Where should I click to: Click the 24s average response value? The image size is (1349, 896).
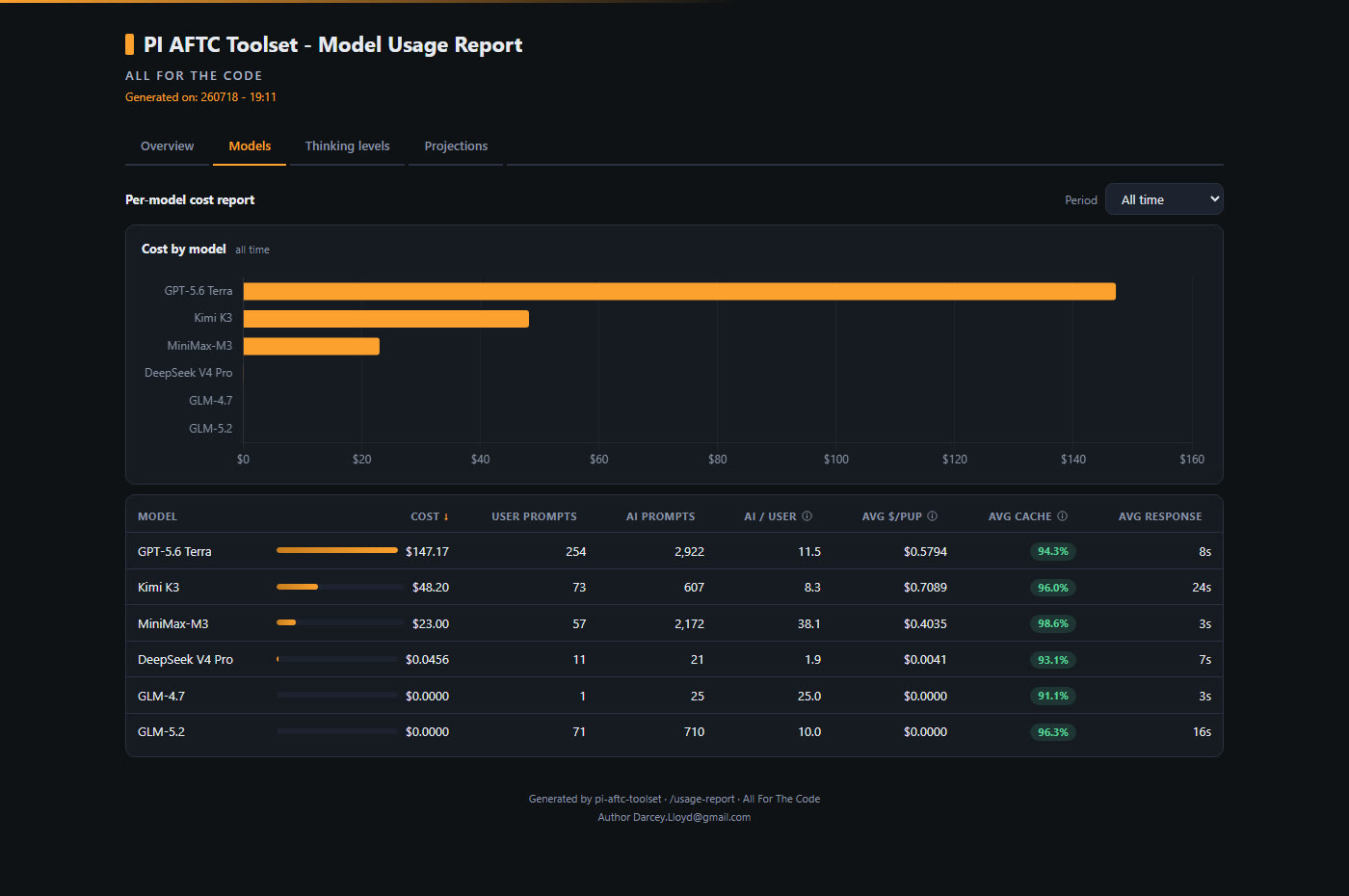pos(1202,588)
